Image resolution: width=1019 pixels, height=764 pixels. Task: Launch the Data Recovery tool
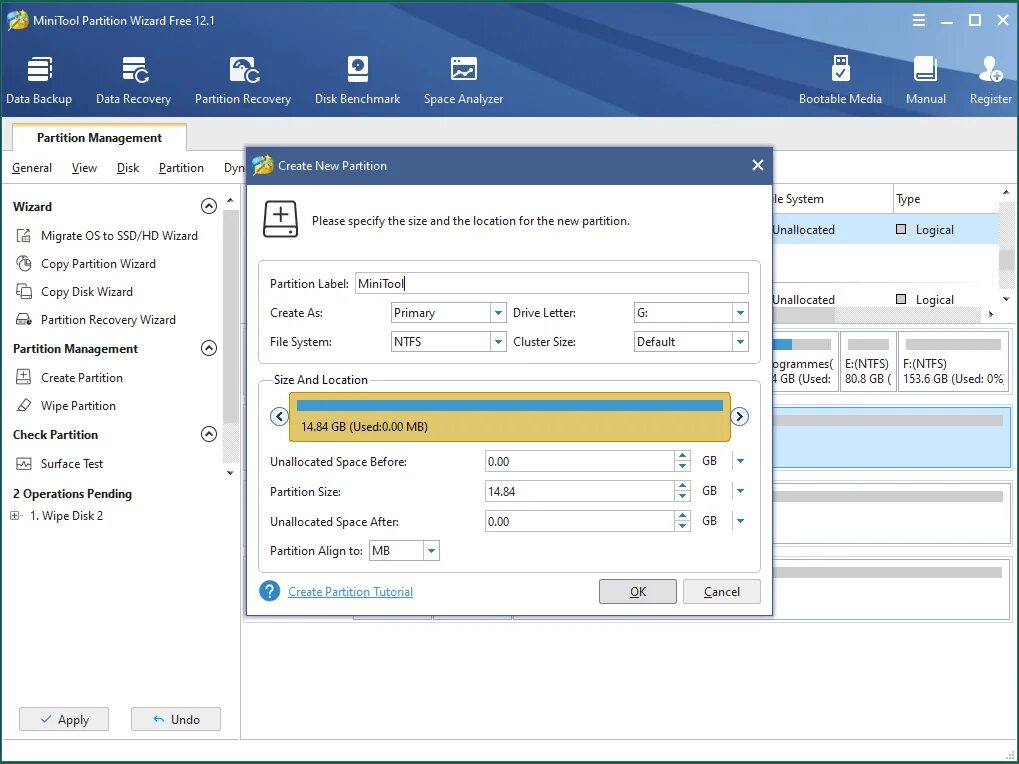tap(133, 79)
